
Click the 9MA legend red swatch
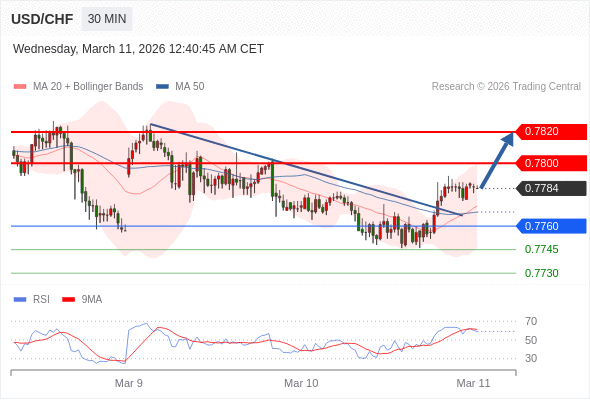tap(68, 300)
